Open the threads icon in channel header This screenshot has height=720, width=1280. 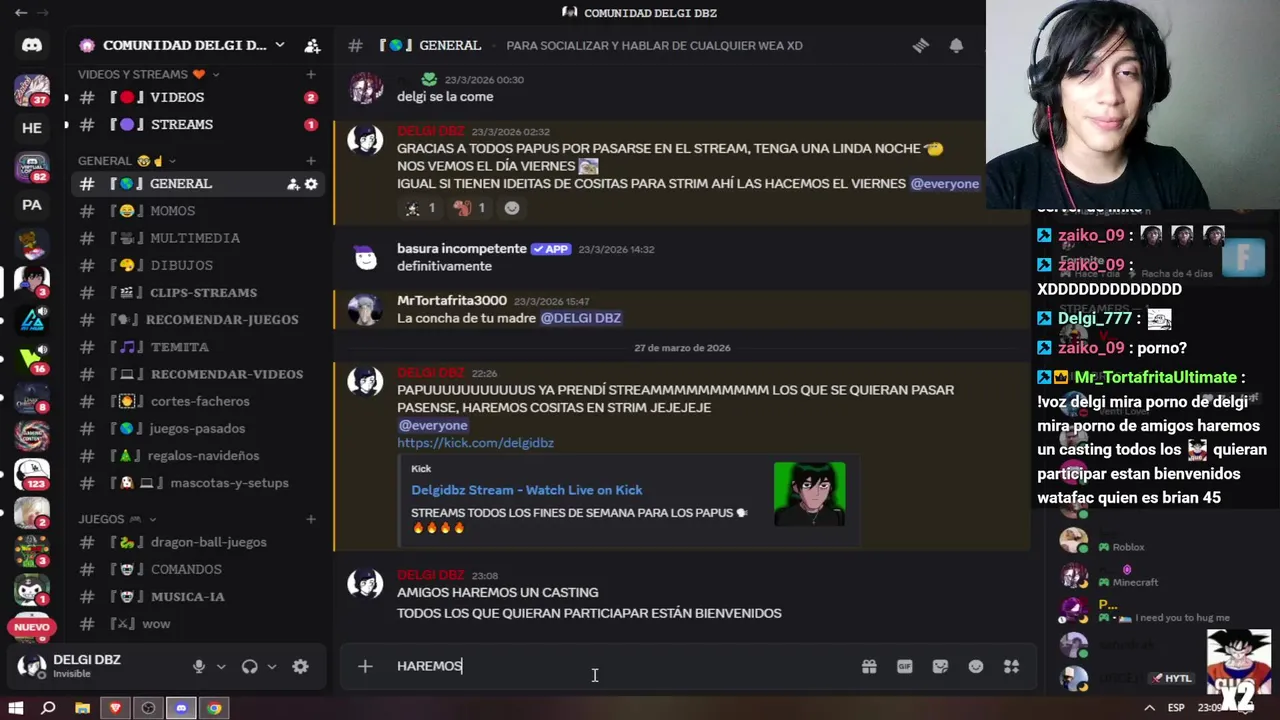coord(921,45)
